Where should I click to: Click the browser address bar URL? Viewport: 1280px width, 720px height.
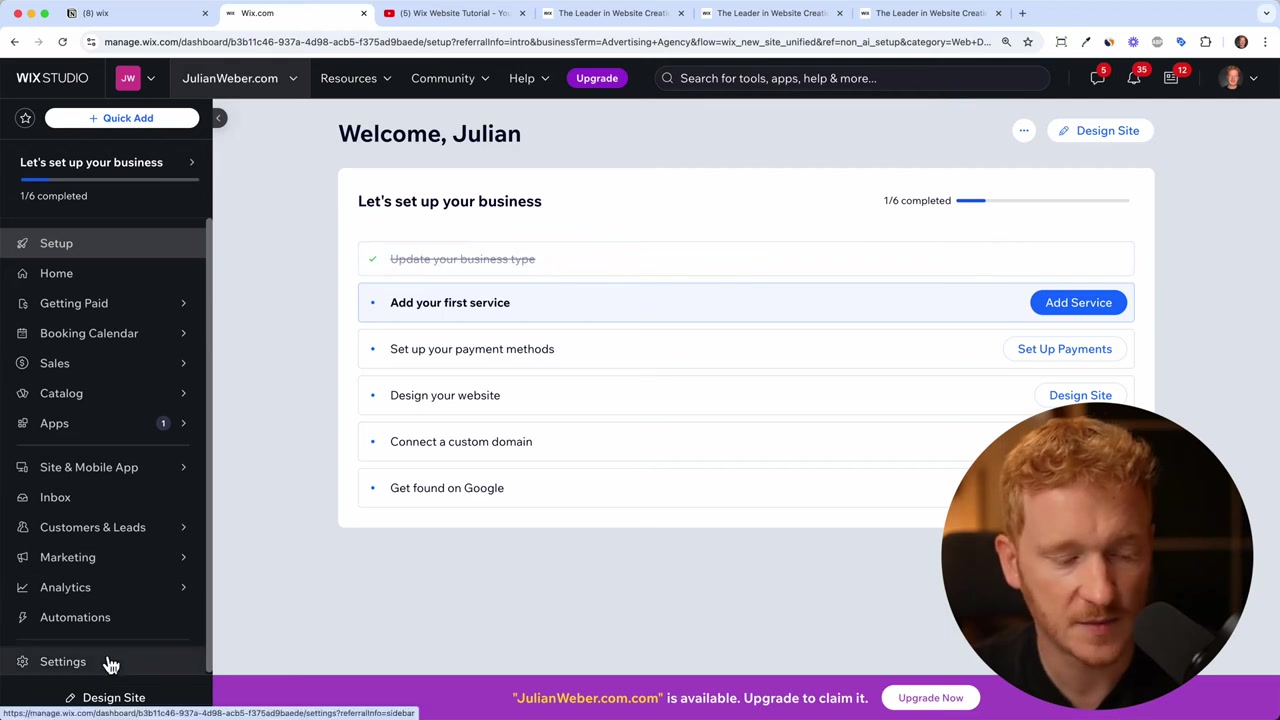pos(547,42)
